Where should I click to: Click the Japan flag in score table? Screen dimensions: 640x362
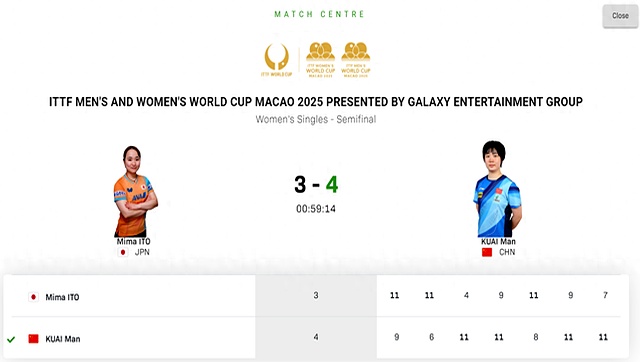point(33,297)
